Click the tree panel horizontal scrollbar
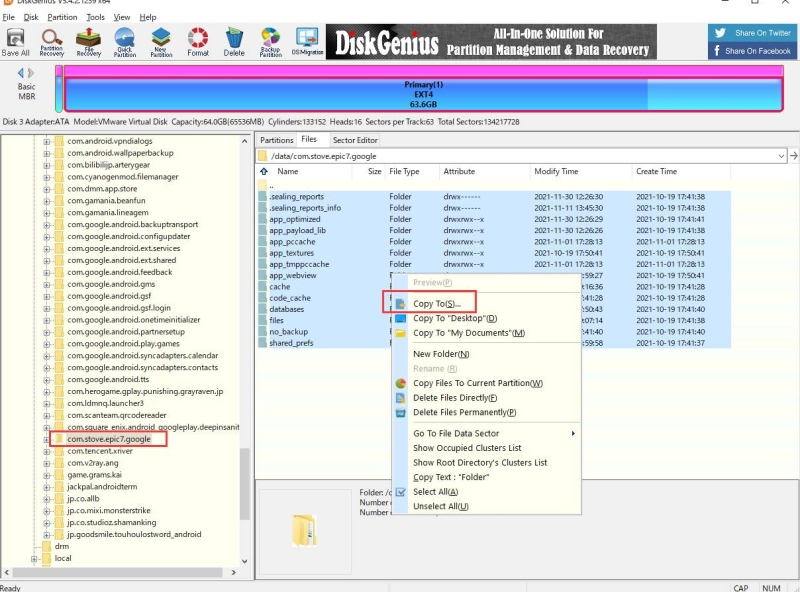Screen dimensions: 800x592 [117, 573]
